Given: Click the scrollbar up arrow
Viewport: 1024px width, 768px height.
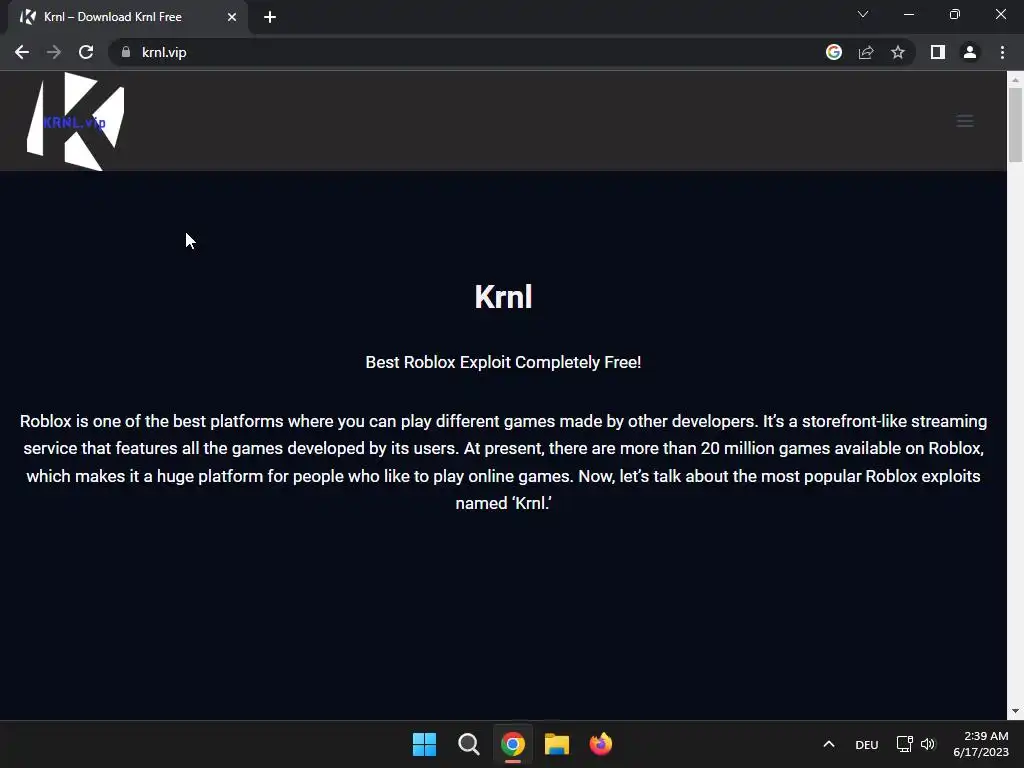Looking at the screenshot, I should (x=1016, y=80).
